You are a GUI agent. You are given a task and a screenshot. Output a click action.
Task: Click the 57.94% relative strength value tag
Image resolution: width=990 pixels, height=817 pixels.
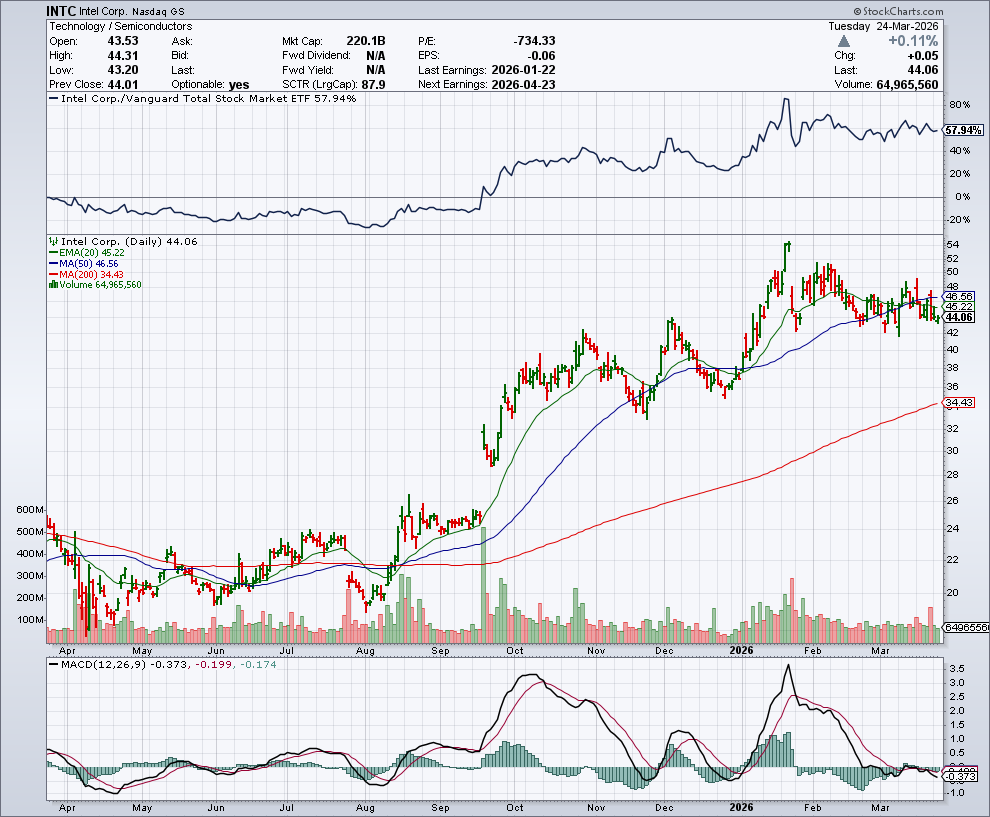click(x=963, y=131)
